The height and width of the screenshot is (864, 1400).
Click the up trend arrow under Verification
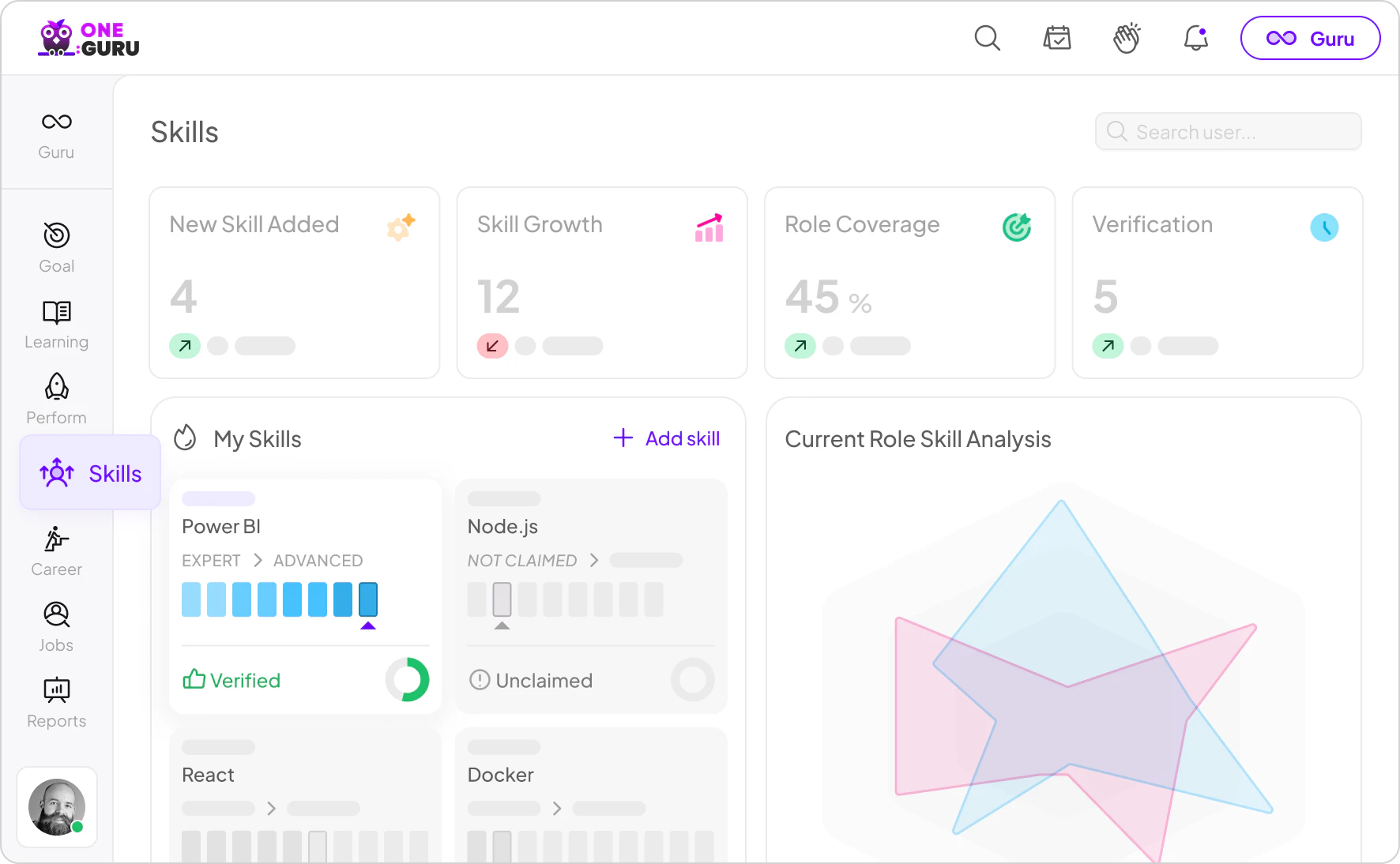1108,346
